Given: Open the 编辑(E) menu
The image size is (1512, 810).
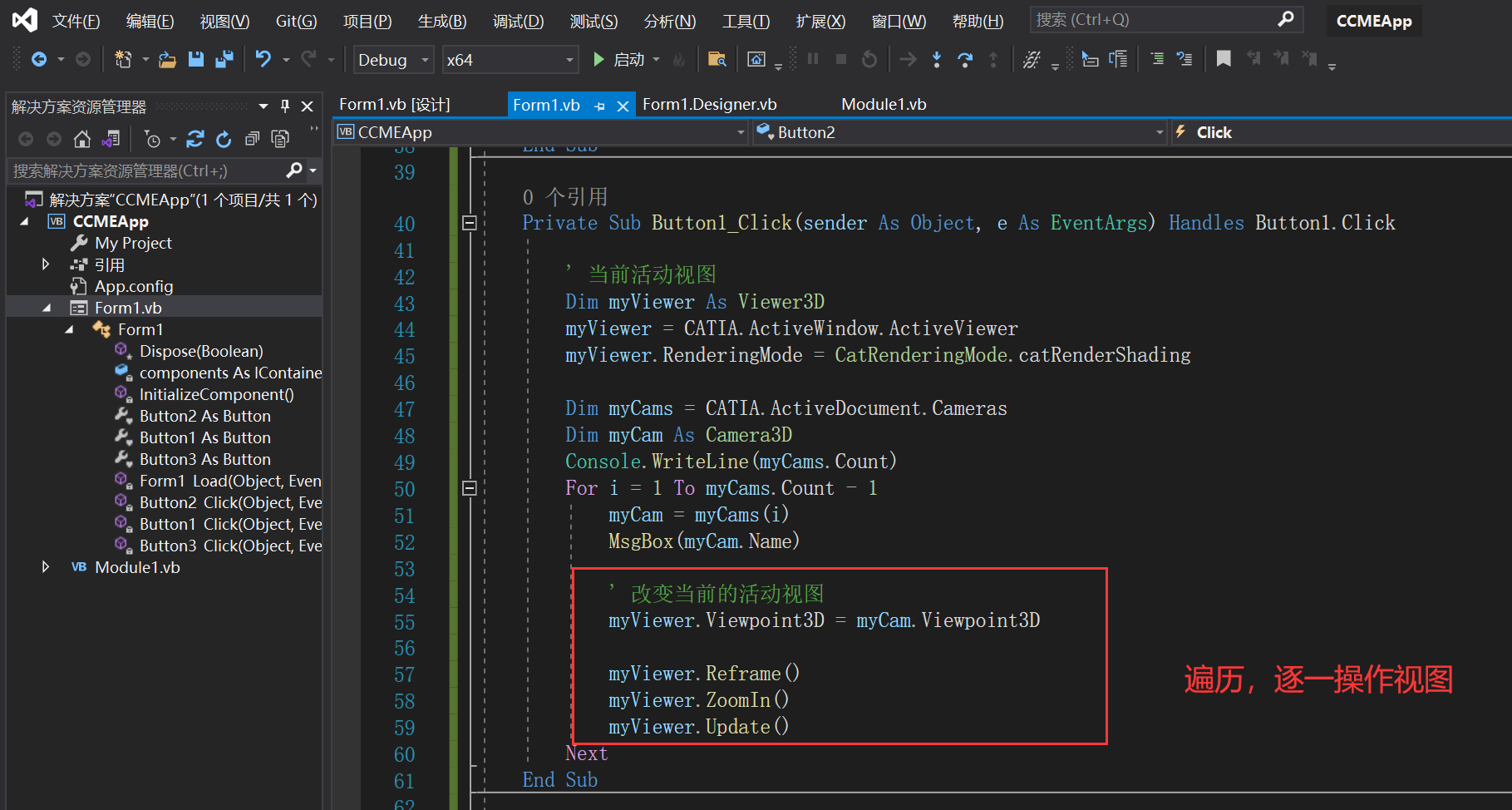Looking at the screenshot, I should [x=150, y=21].
